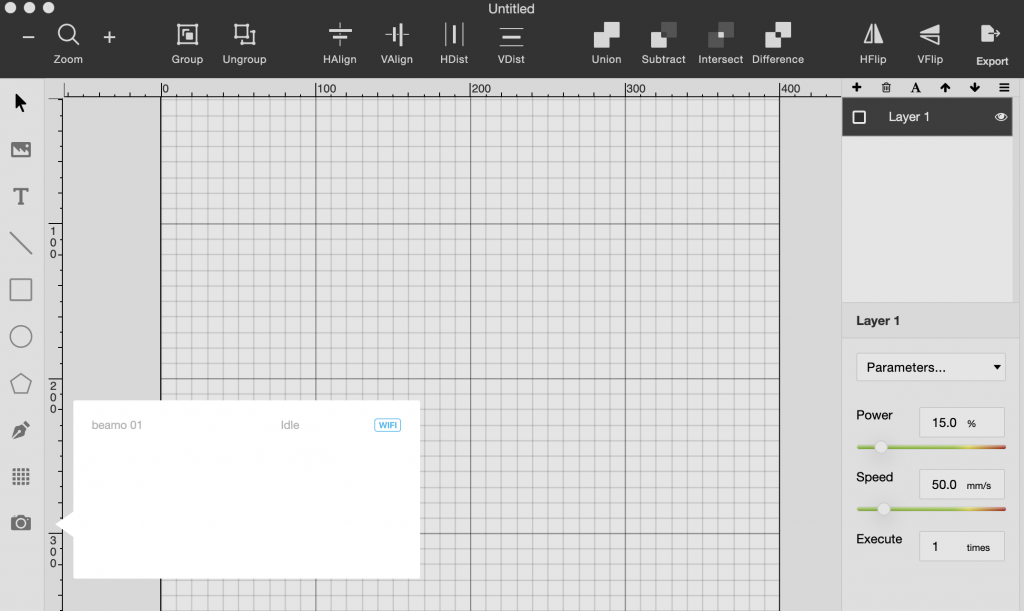The image size is (1024, 611).
Task: Delete the current layer using the trash icon
Action: point(885,88)
